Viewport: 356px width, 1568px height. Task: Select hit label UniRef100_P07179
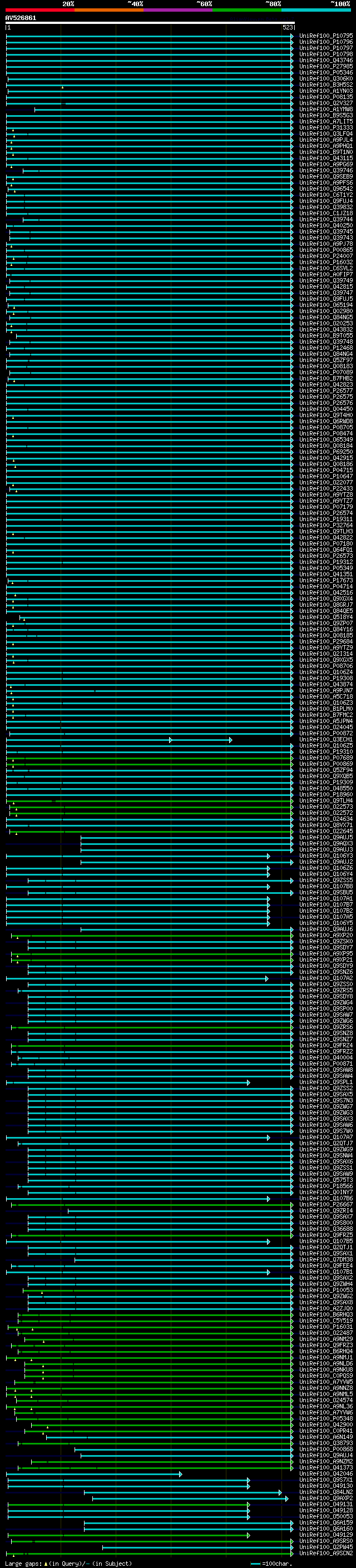[326, 507]
